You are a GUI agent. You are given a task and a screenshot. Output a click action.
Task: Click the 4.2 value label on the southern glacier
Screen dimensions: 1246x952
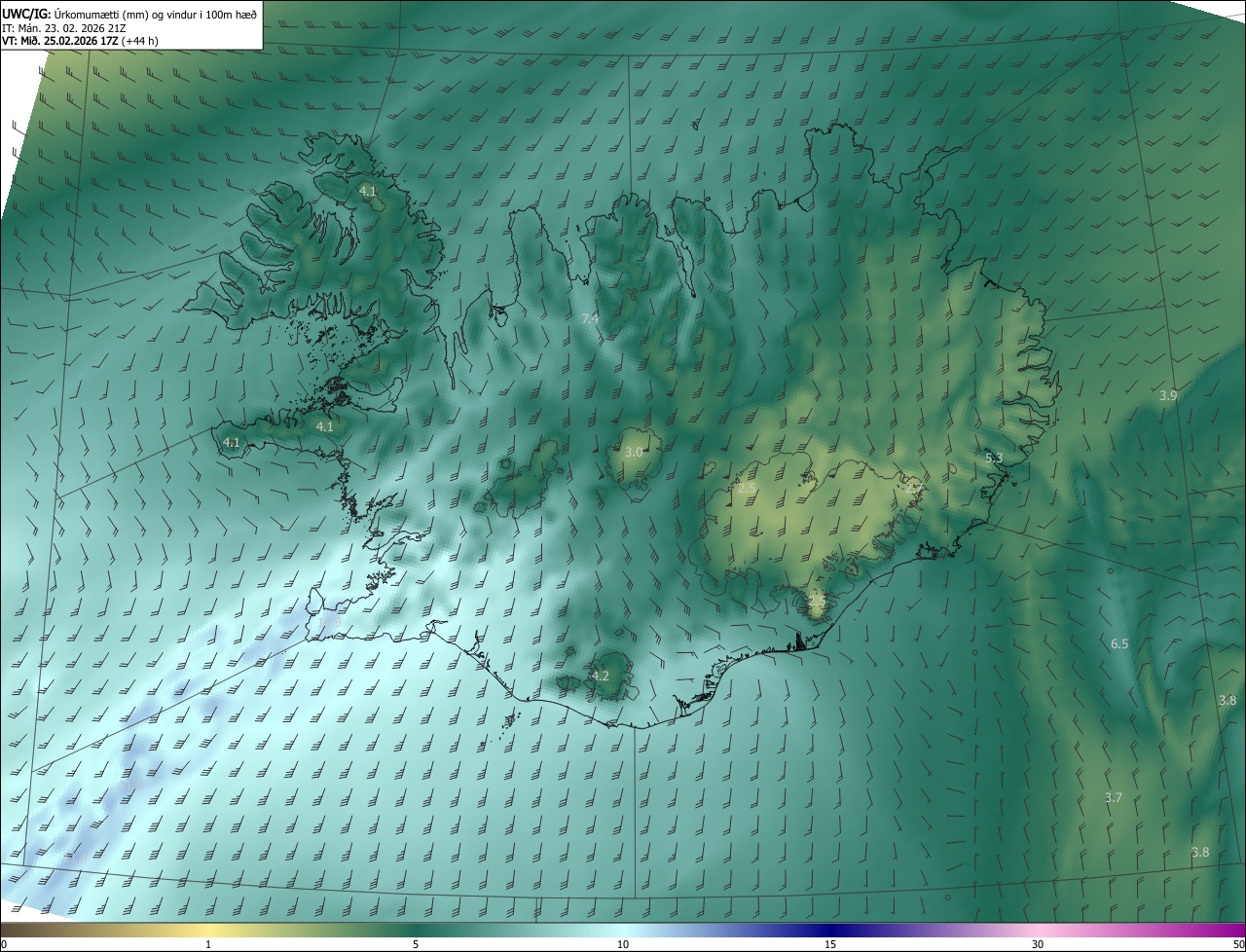(601, 676)
